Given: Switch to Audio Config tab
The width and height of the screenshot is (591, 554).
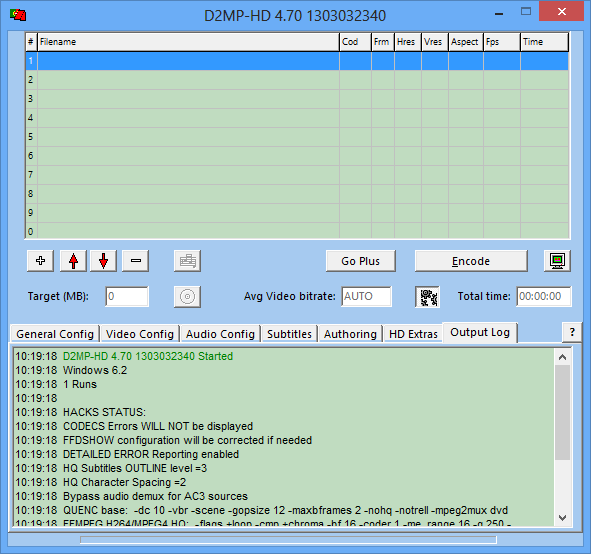Looking at the screenshot, I should (220, 334).
